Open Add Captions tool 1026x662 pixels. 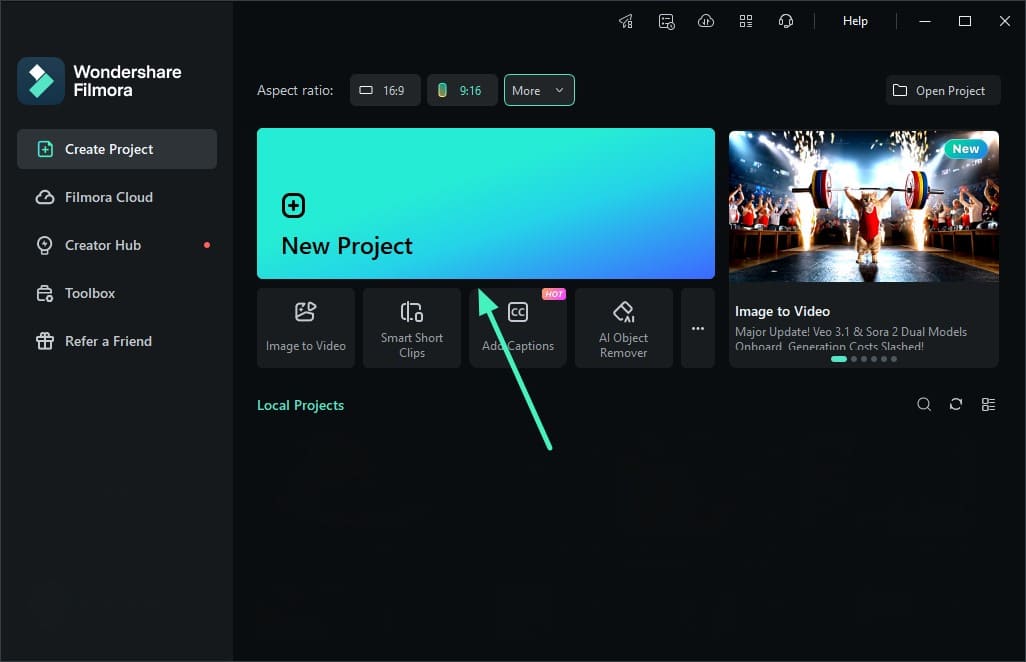[518, 327]
